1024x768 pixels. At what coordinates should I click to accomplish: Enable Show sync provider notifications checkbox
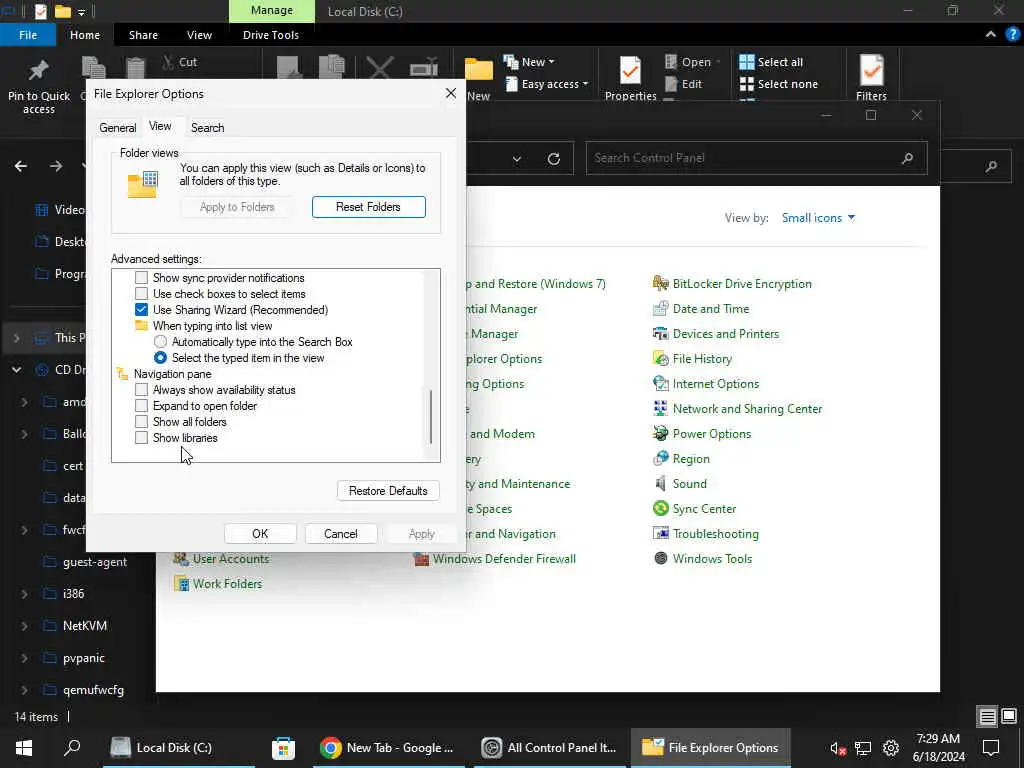tap(141, 278)
